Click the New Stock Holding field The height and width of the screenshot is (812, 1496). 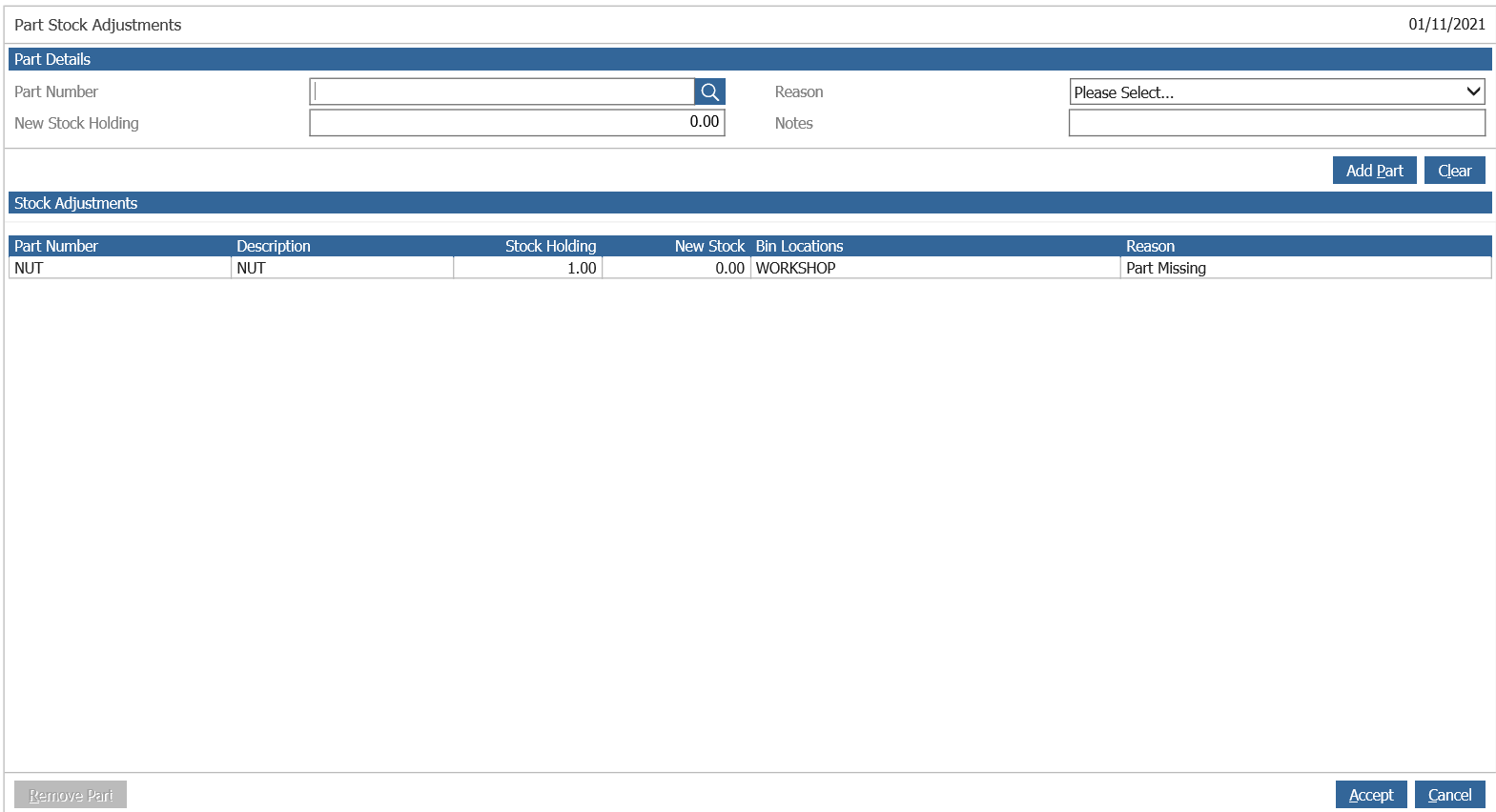(517, 122)
